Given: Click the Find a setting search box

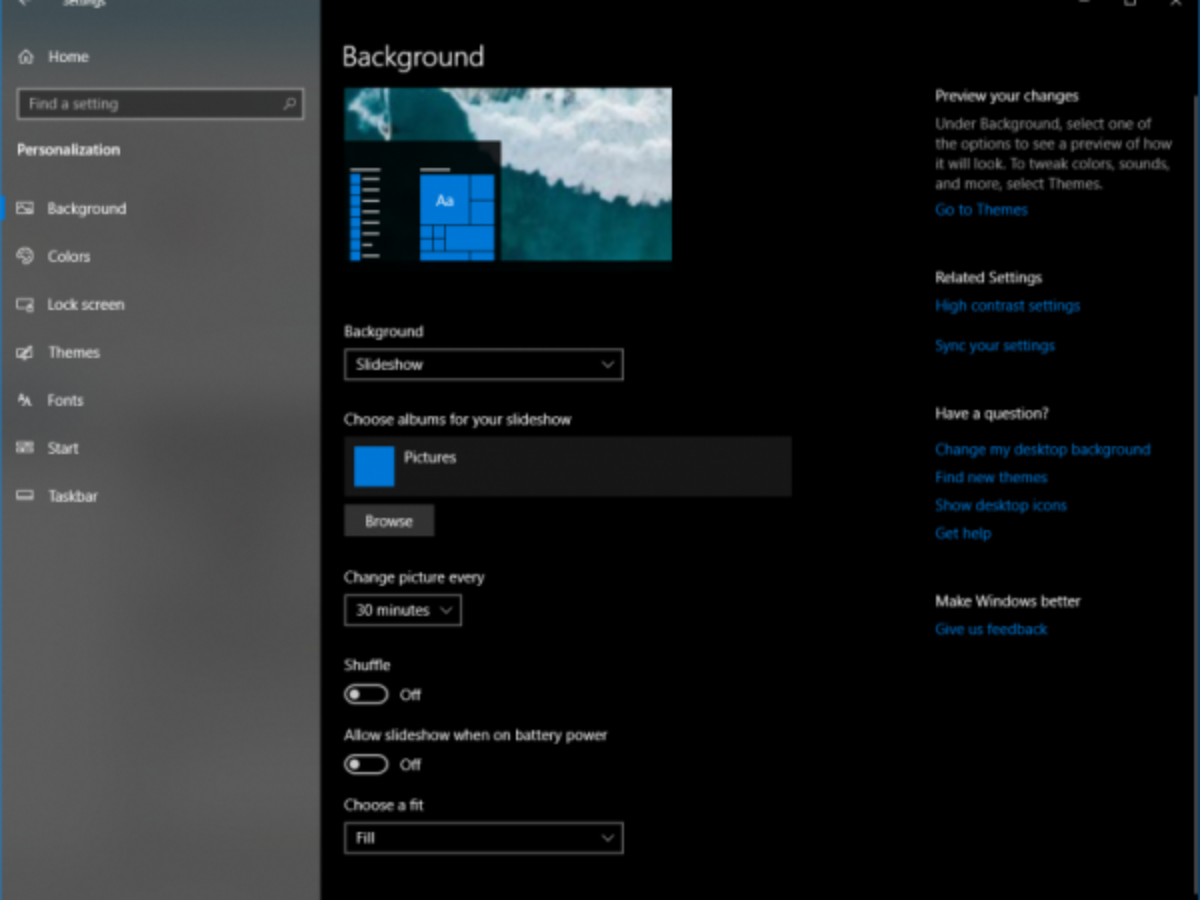Looking at the screenshot, I should (x=150, y=104).
